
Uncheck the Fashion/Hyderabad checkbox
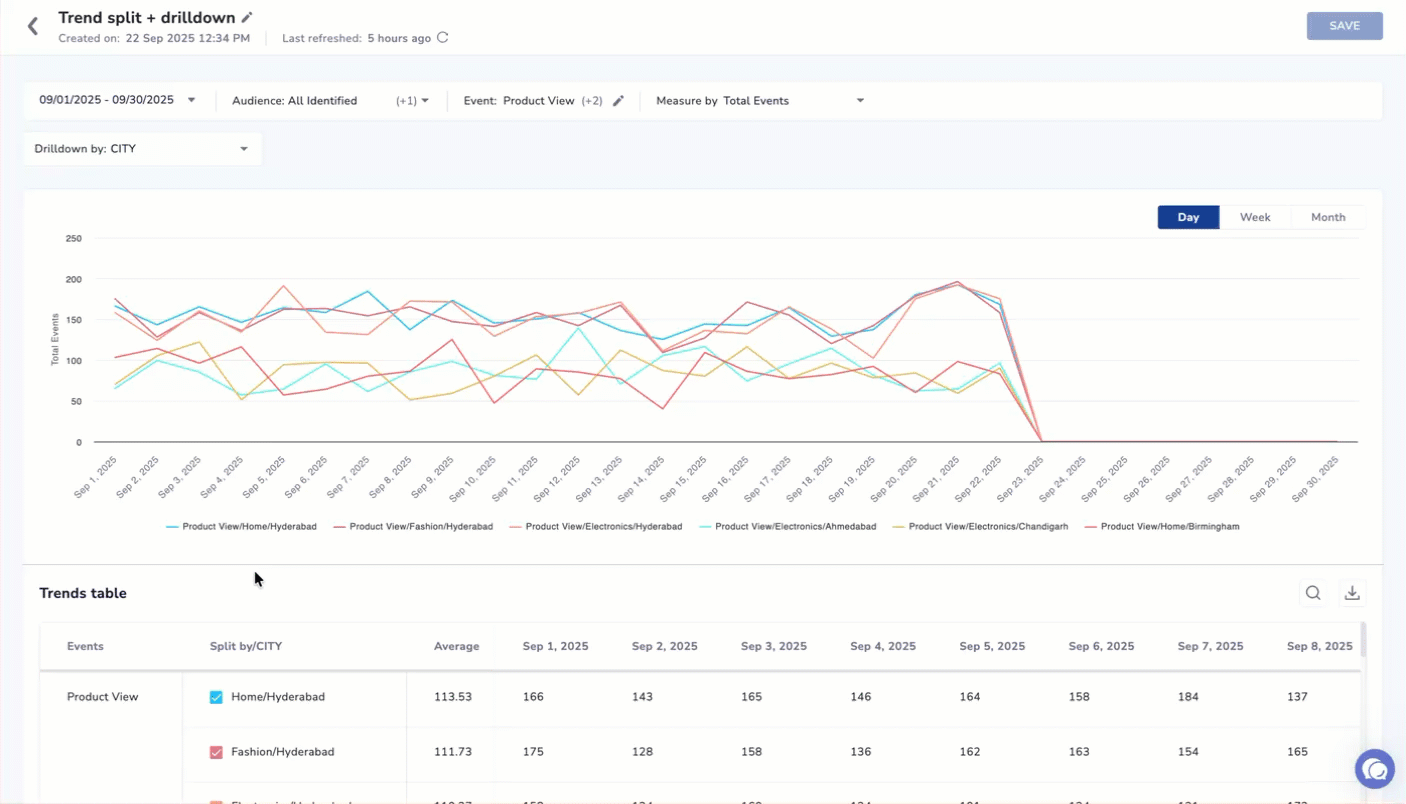[x=216, y=752]
